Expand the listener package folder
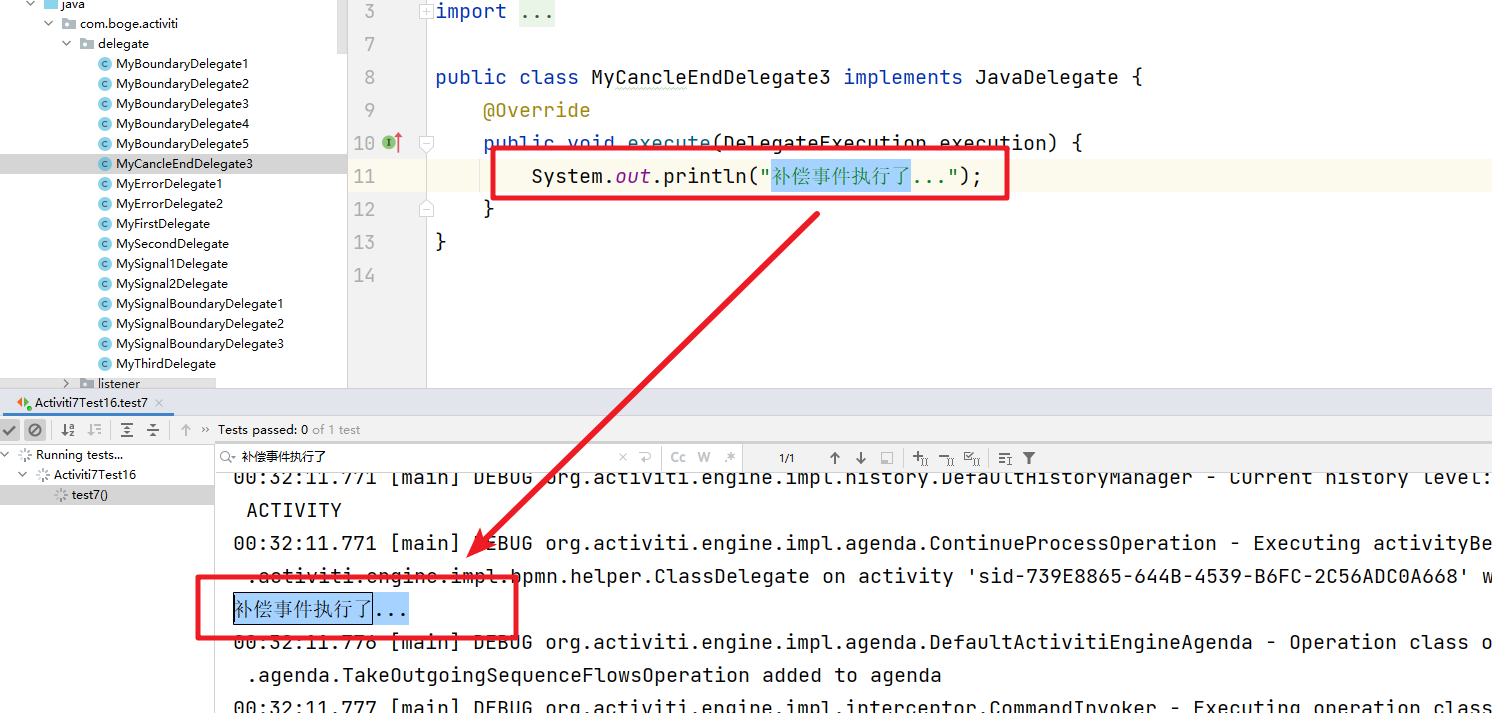The image size is (1492, 713). (x=67, y=383)
